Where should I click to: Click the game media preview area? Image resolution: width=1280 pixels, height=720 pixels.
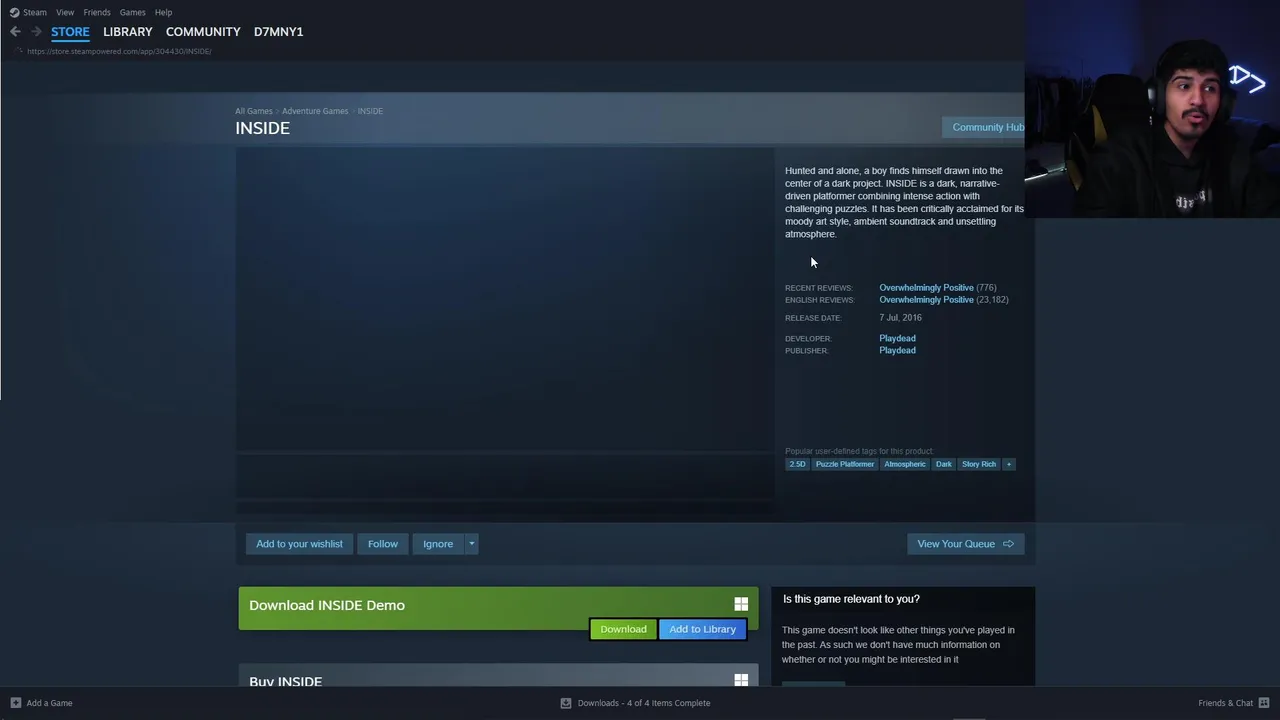click(x=505, y=300)
